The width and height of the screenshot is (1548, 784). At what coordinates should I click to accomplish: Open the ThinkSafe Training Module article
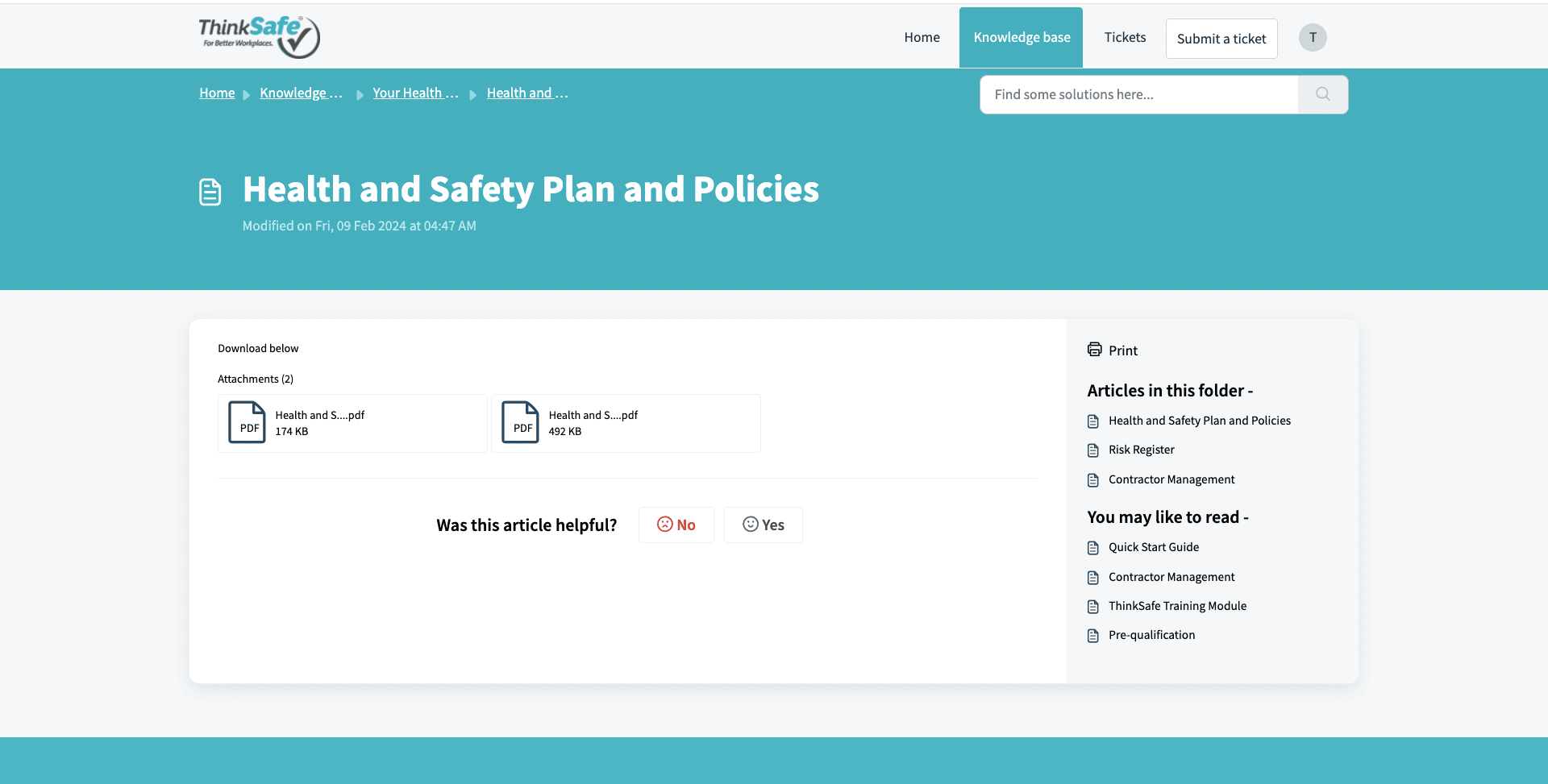(x=1177, y=606)
